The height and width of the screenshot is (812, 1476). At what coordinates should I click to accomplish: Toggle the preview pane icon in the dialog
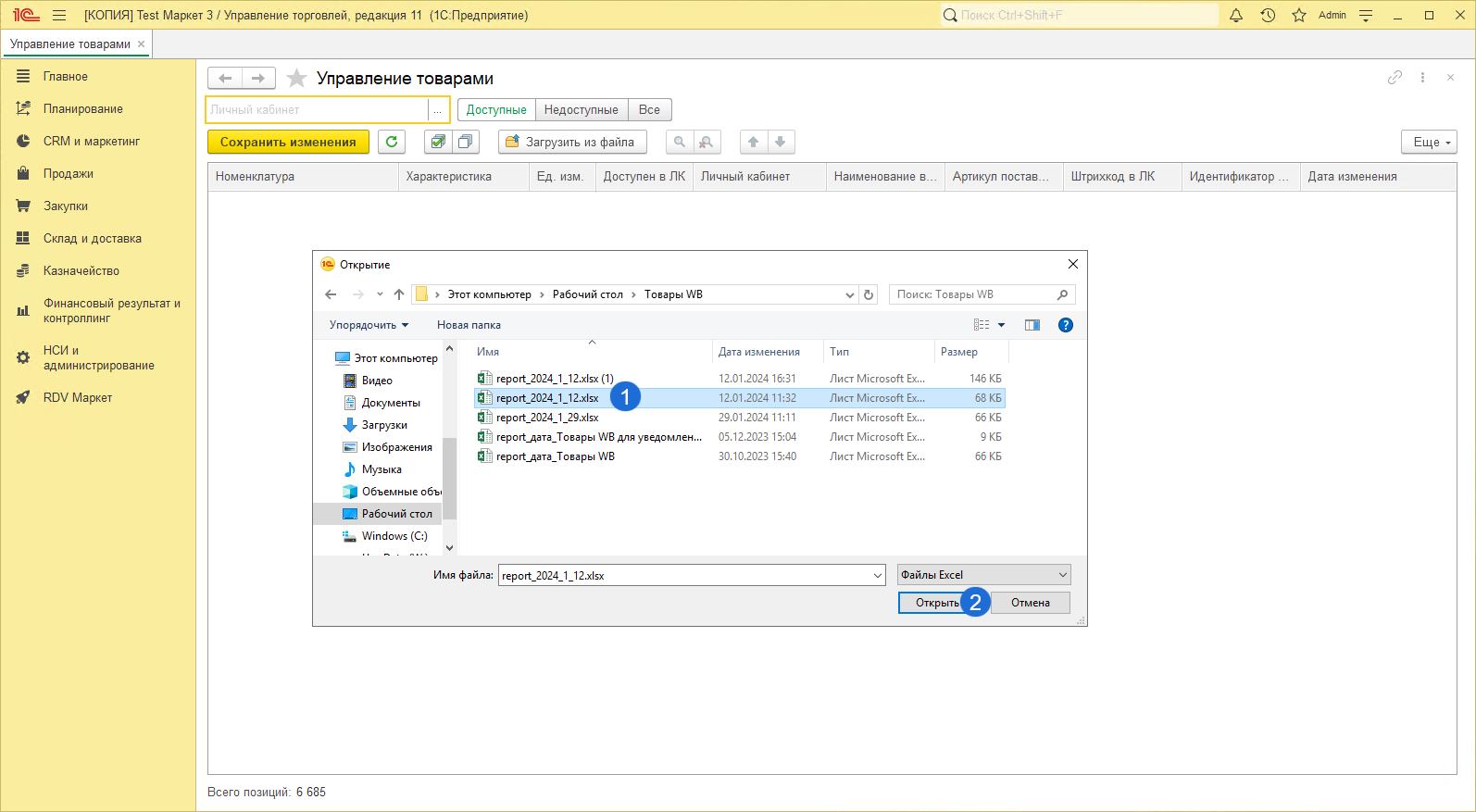coord(1032,325)
